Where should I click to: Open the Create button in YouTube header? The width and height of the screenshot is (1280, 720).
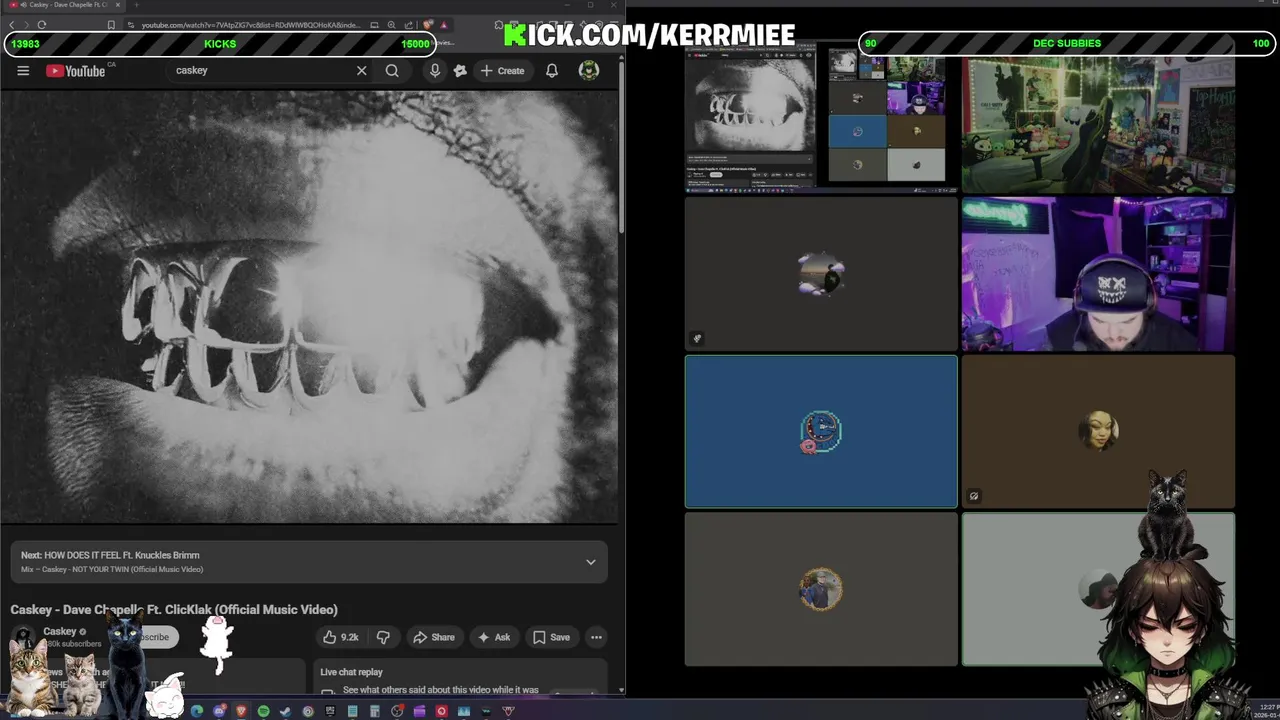(x=502, y=70)
